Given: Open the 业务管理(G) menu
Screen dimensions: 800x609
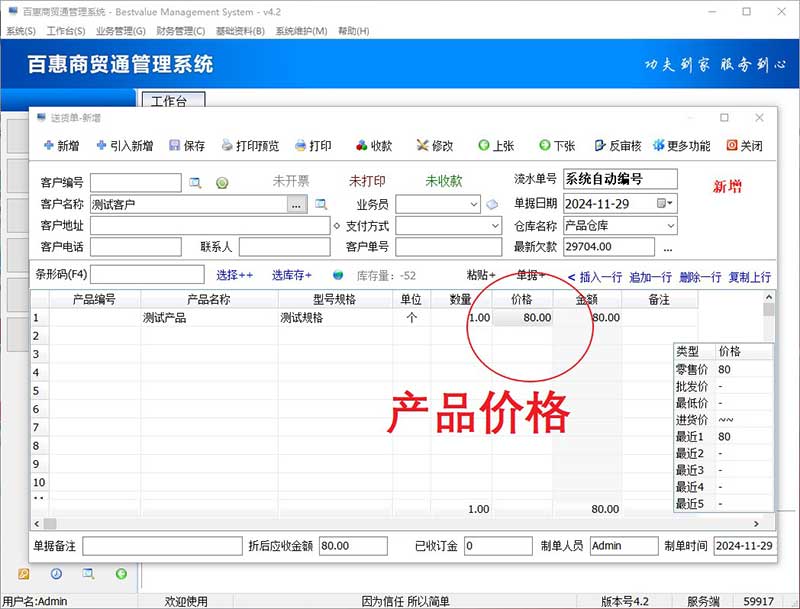Looking at the screenshot, I should pyautogui.click(x=121, y=31).
